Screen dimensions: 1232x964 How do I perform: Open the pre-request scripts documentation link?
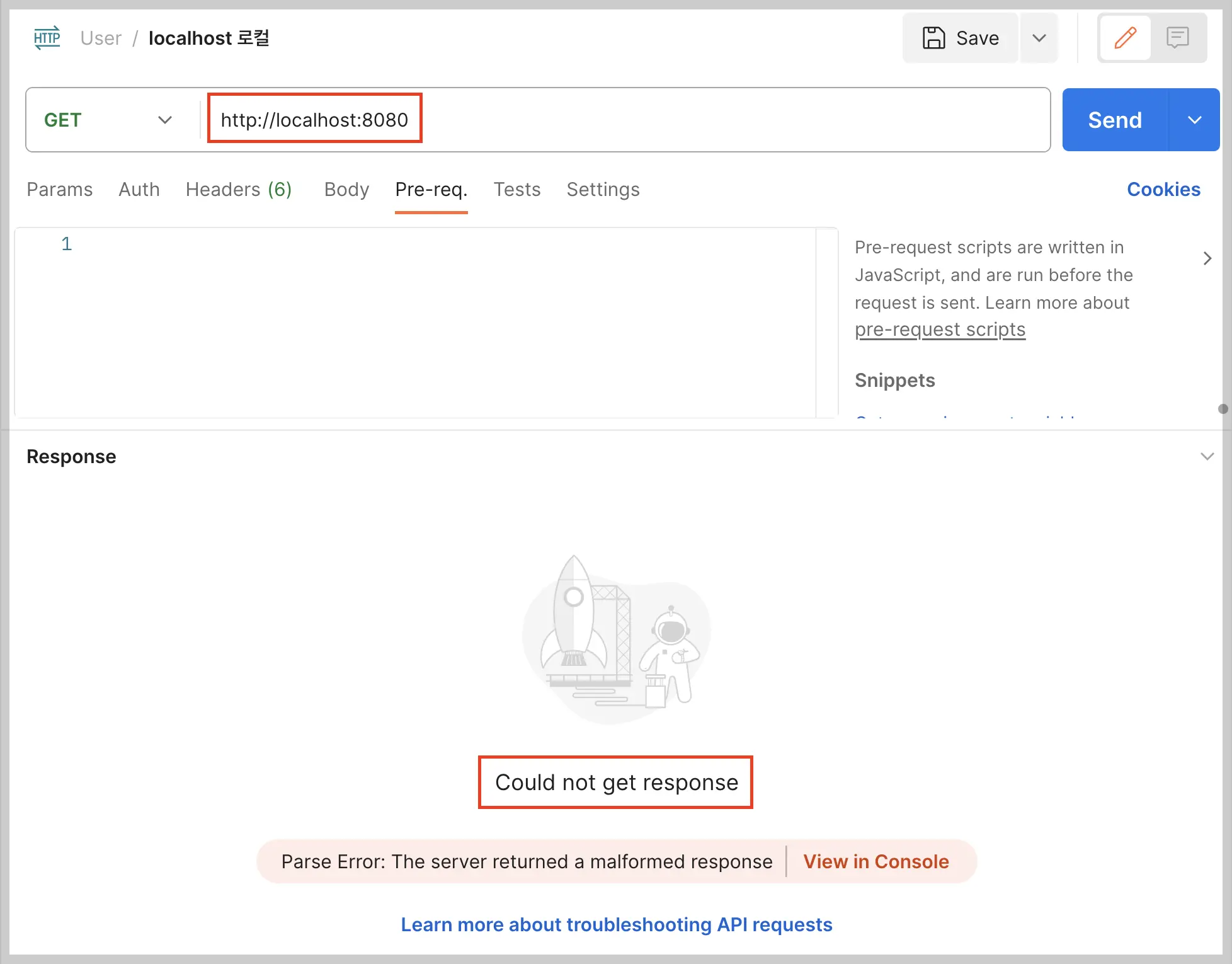[940, 330]
